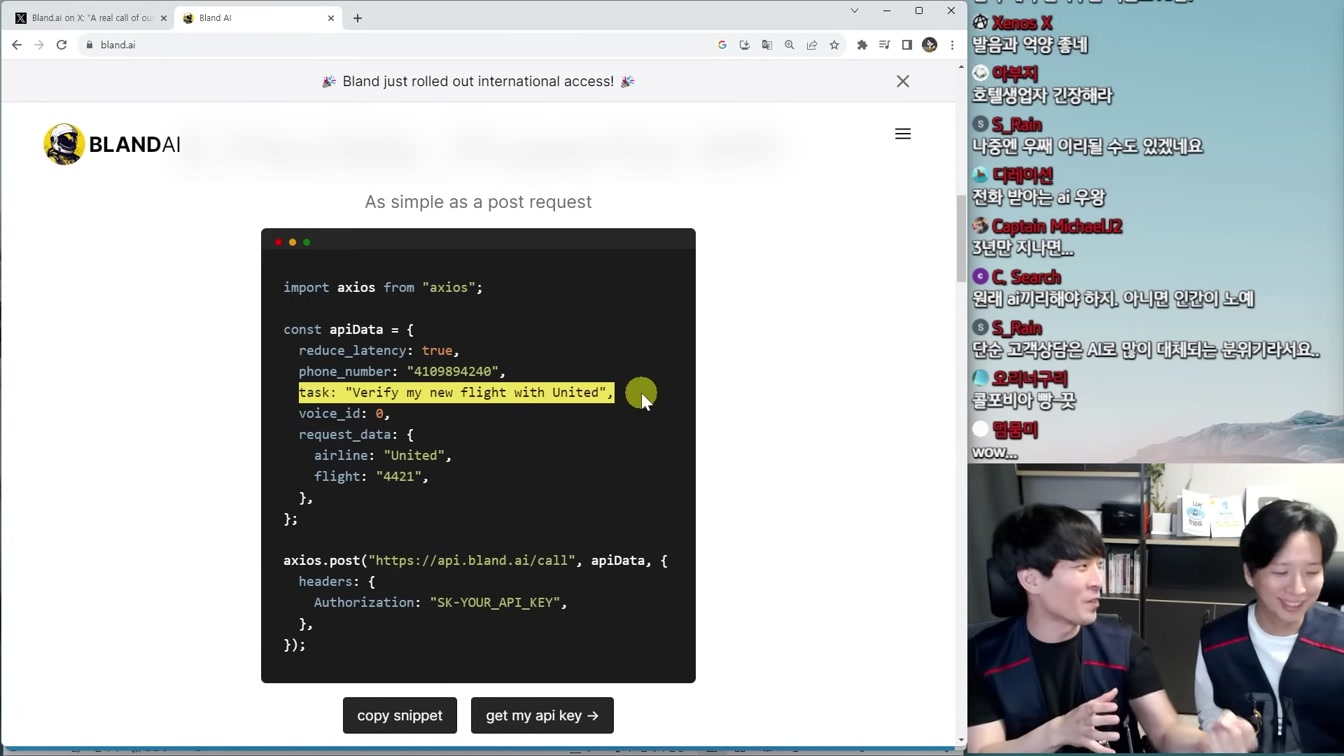1344x756 pixels.
Task: Click the green dot on code window
Action: (x=307, y=242)
